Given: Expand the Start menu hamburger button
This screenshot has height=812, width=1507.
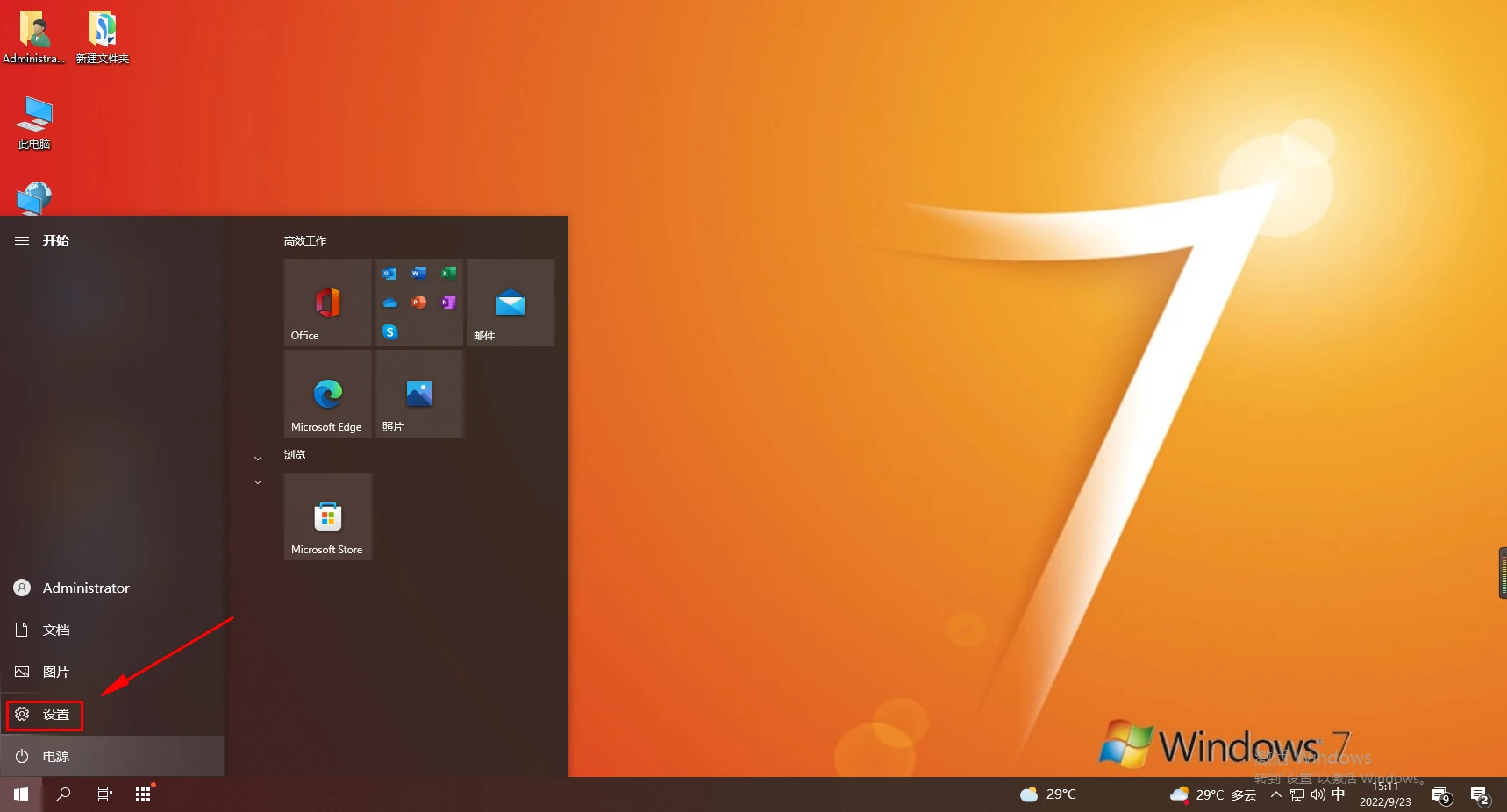Looking at the screenshot, I should 22,240.
